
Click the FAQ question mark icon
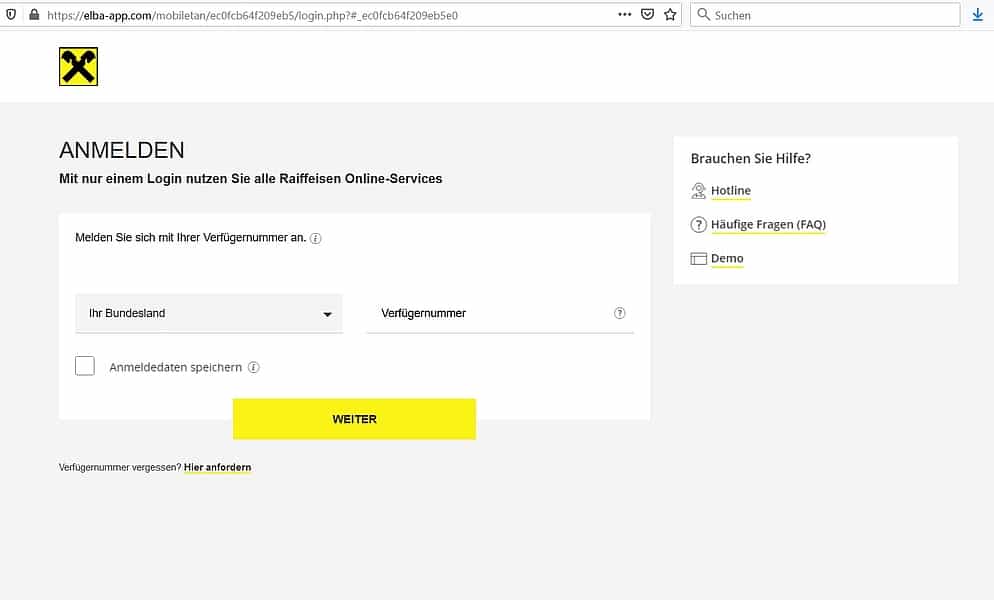coord(698,225)
